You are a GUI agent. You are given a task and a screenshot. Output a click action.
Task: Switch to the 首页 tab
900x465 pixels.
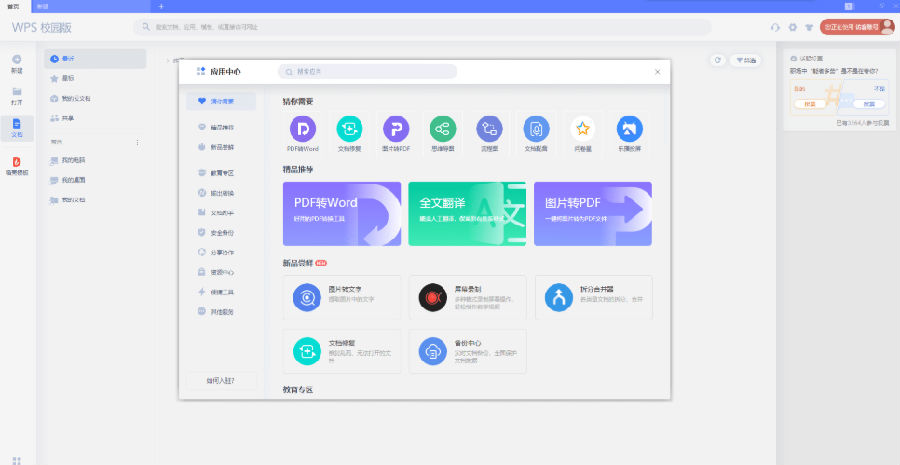14,6
